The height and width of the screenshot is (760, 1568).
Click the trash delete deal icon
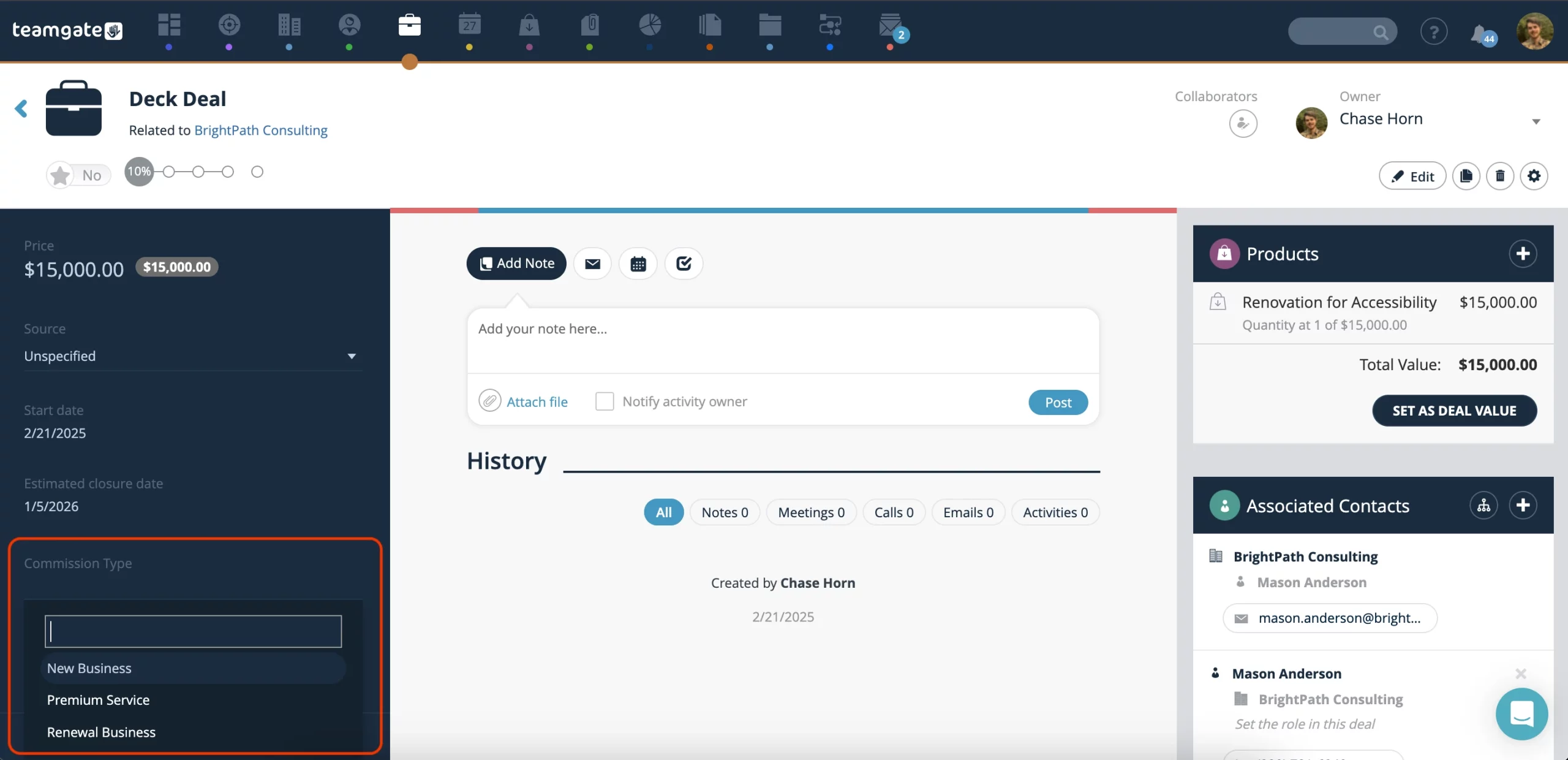(1500, 177)
